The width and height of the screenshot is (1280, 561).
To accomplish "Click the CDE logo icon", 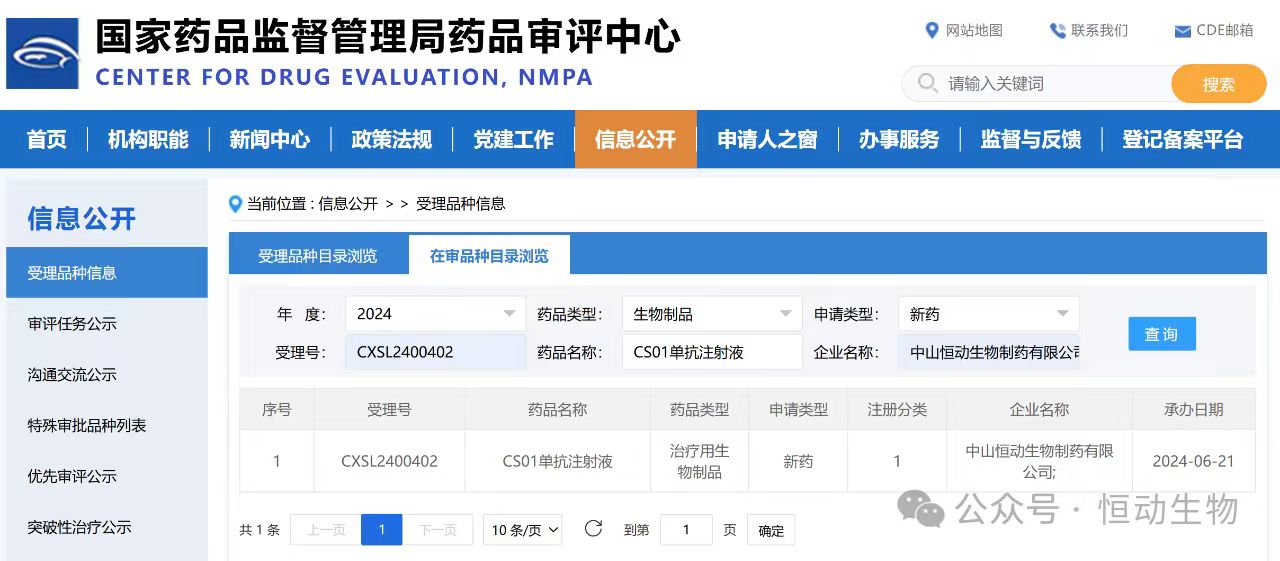I will click(x=42, y=53).
